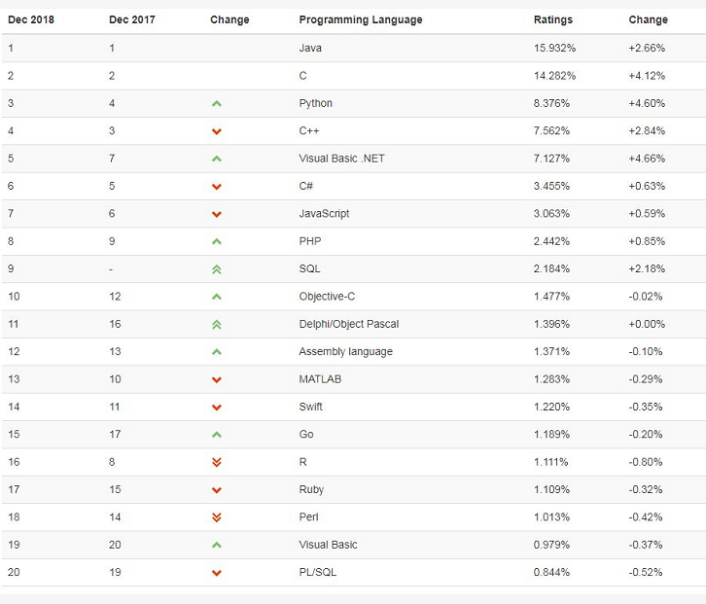Click the 15.932% rating for Java

tap(554, 48)
